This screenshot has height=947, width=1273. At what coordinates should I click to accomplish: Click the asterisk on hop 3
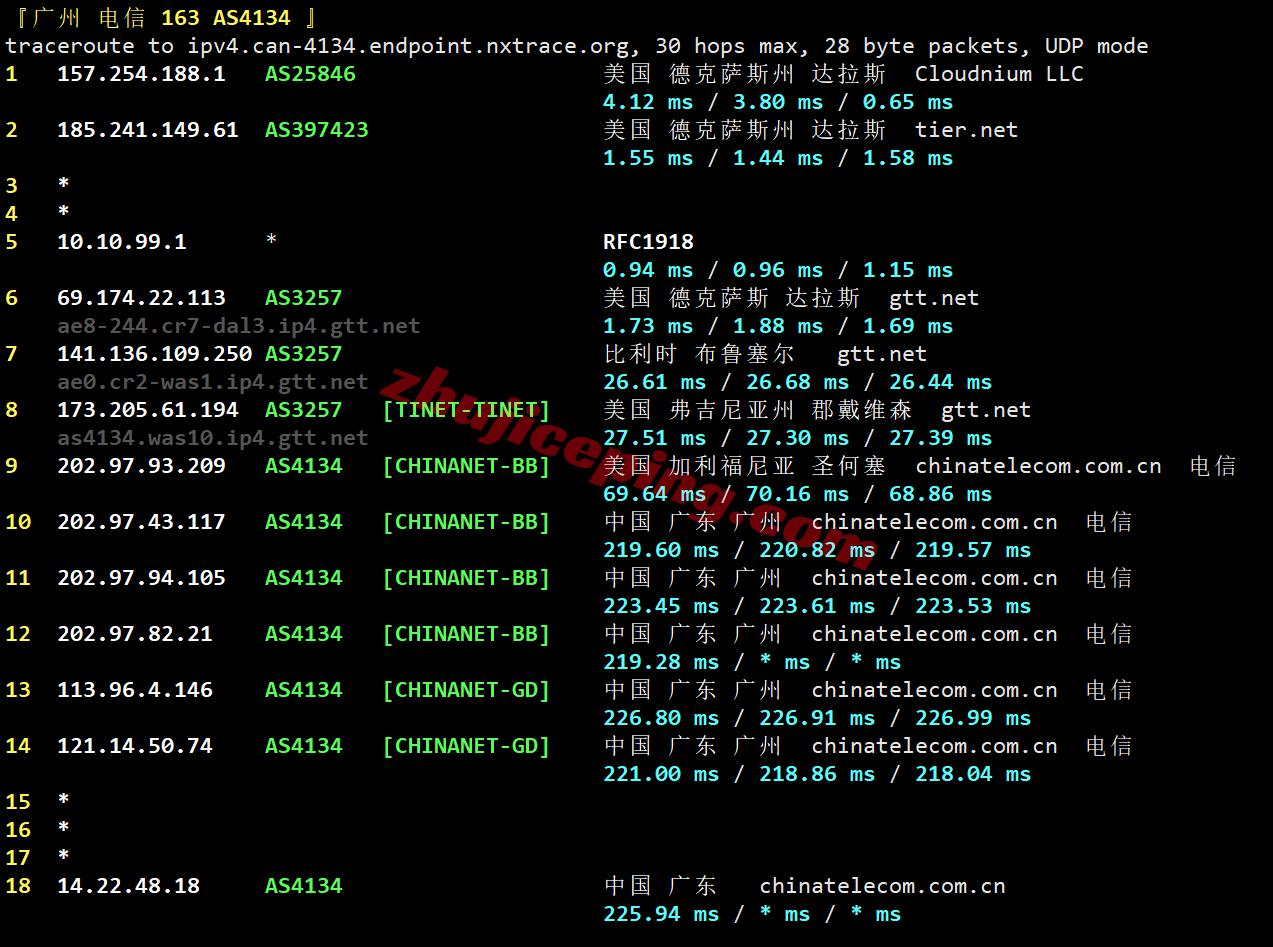64,184
